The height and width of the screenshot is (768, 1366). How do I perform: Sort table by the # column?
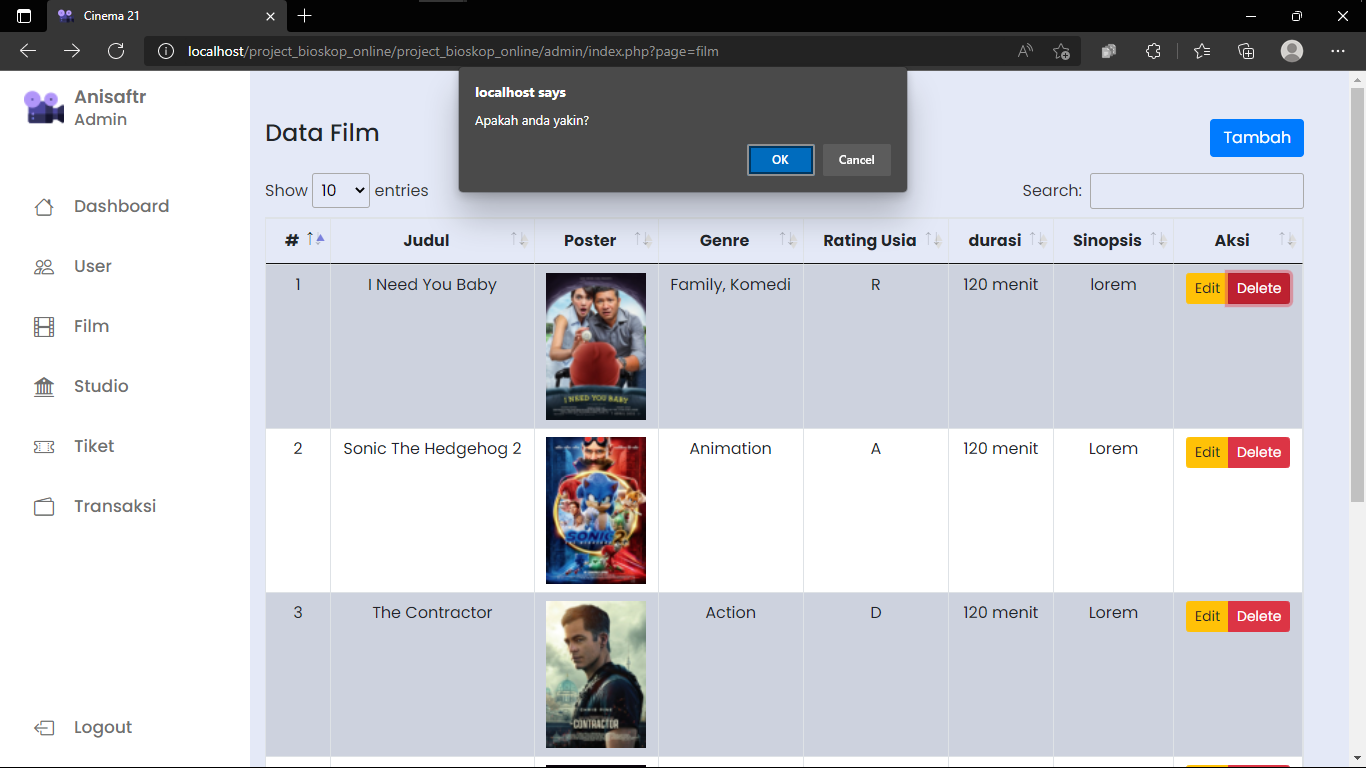[x=298, y=240]
